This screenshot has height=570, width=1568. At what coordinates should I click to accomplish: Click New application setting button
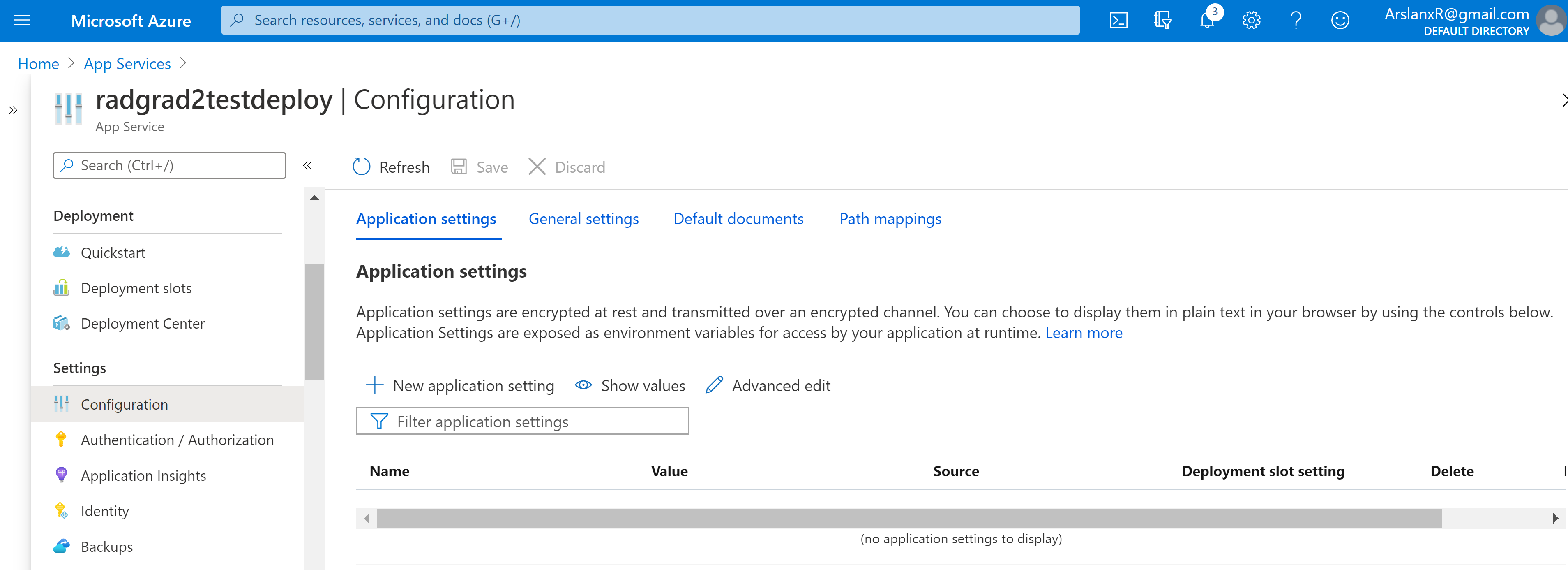[460, 385]
